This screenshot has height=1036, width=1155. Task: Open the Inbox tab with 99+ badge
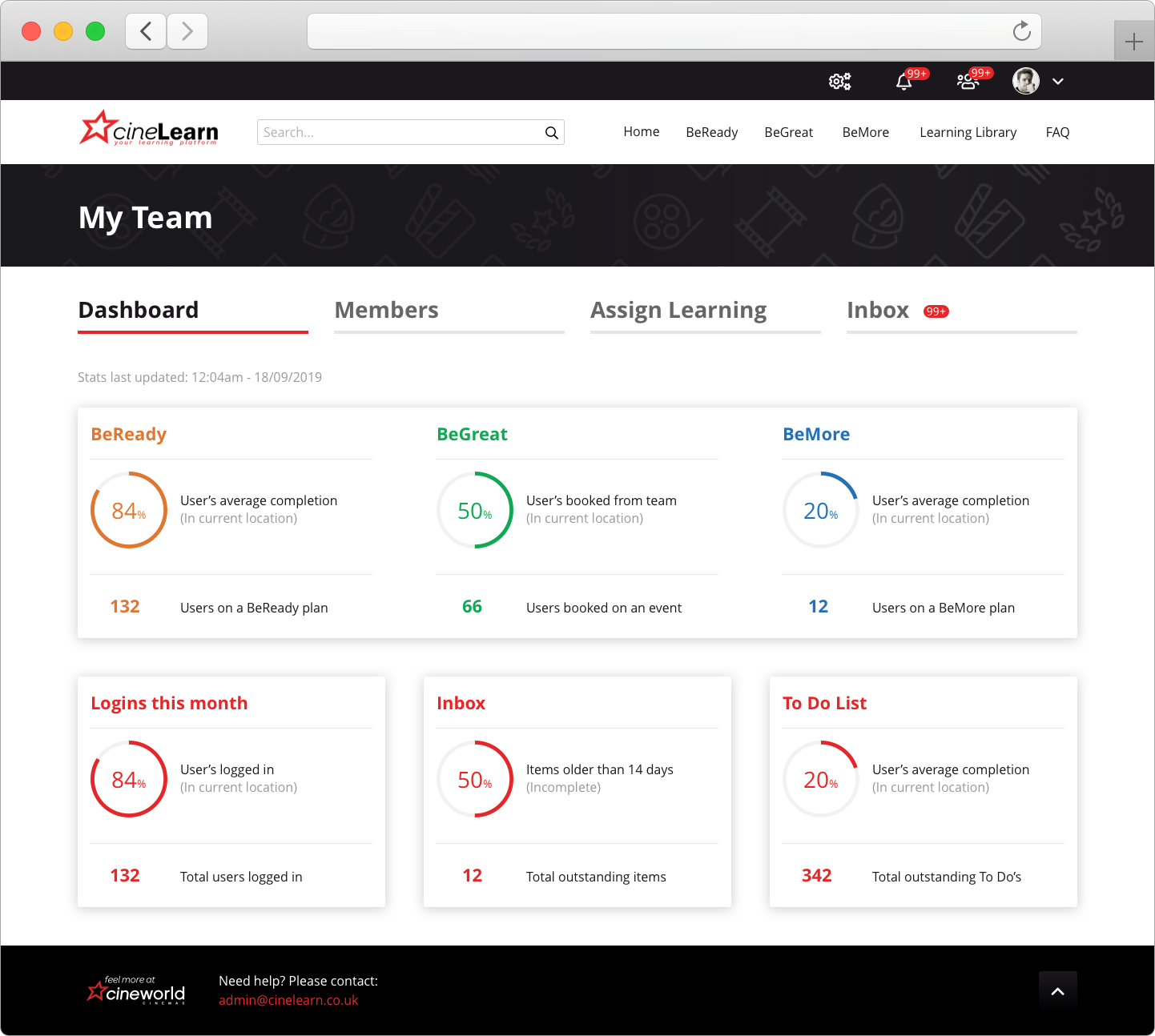click(x=878, y=311)
